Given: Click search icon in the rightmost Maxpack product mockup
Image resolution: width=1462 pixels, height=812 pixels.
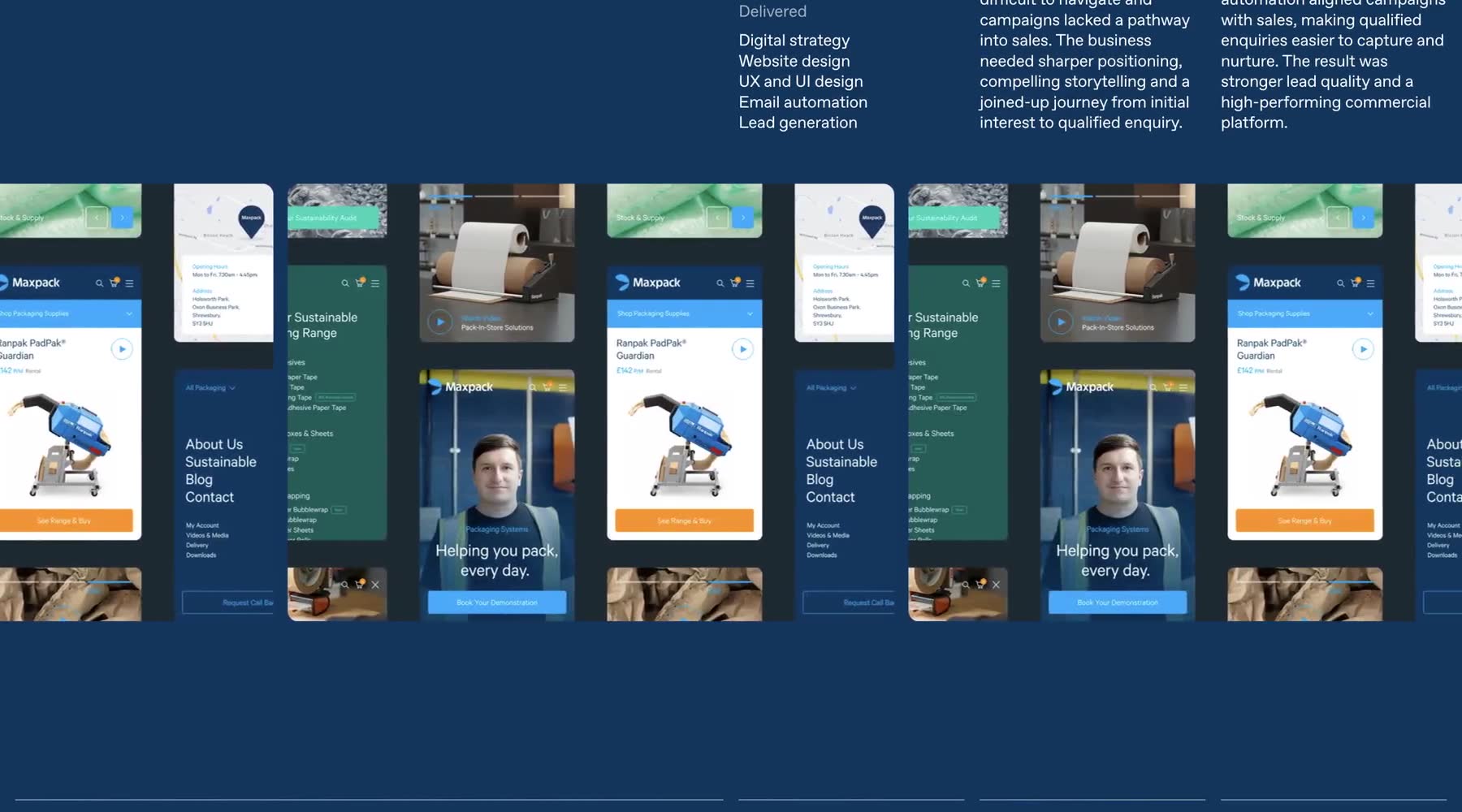Looking at the screenshot, I should click(1340, 283).
